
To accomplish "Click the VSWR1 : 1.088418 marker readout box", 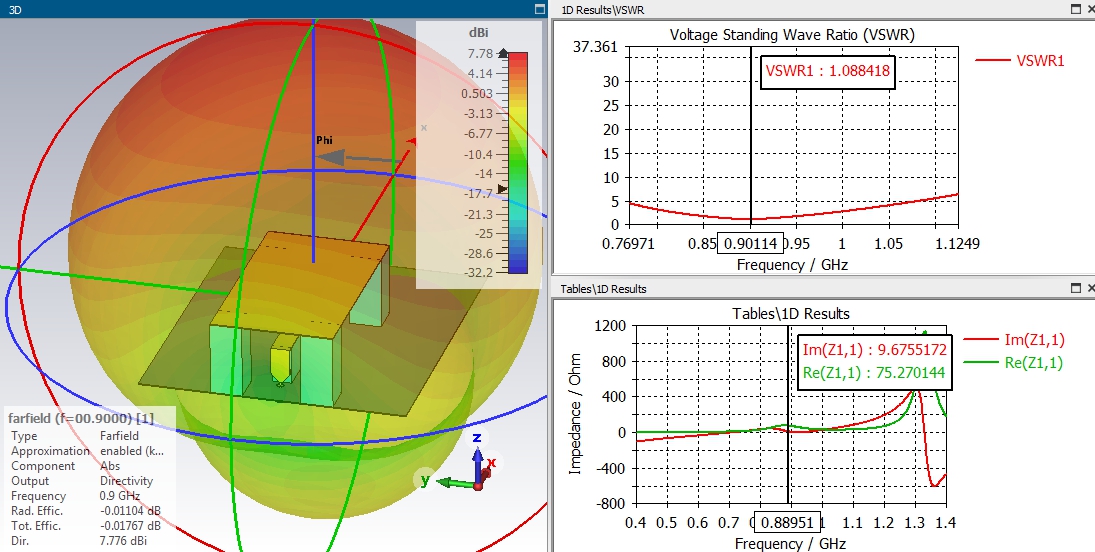I will click(x=828, y=71).
